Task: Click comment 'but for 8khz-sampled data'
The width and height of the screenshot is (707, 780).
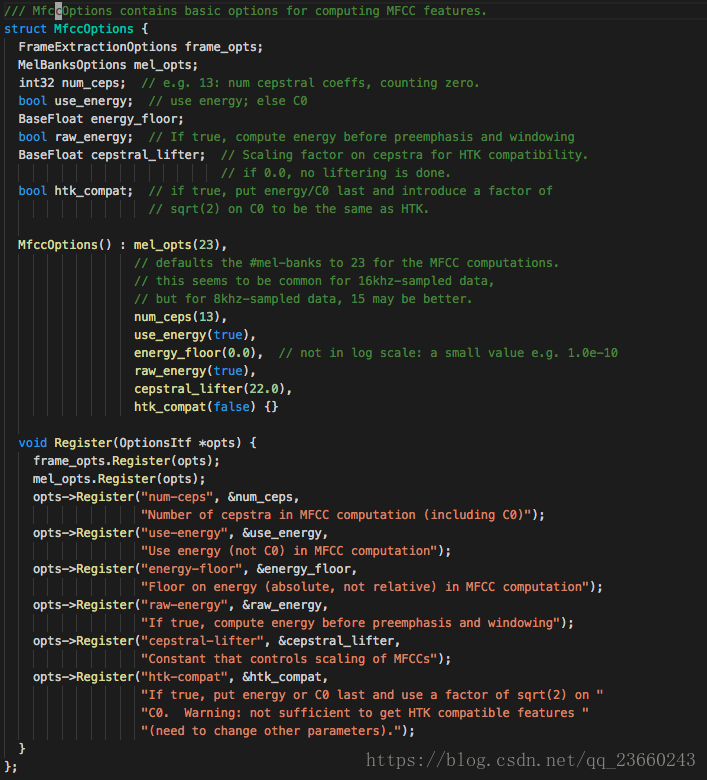Action: pos(249,299)
